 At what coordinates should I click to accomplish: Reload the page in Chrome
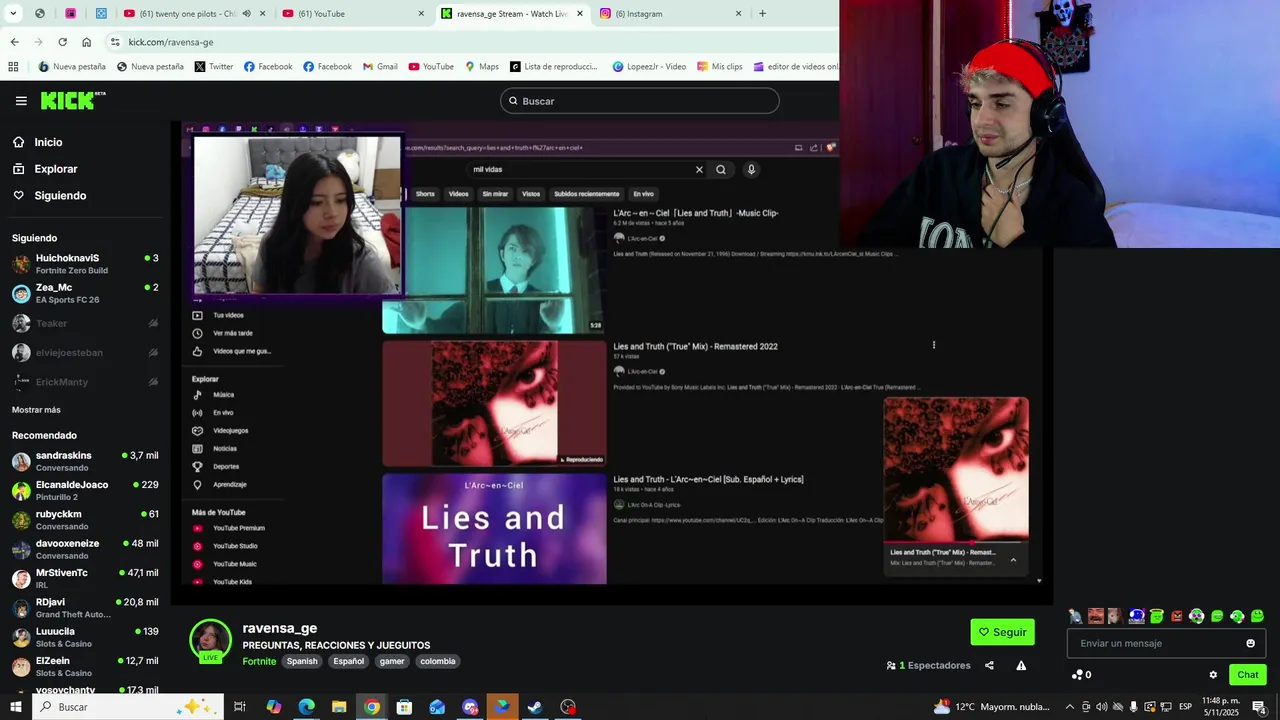coord(62,42)
